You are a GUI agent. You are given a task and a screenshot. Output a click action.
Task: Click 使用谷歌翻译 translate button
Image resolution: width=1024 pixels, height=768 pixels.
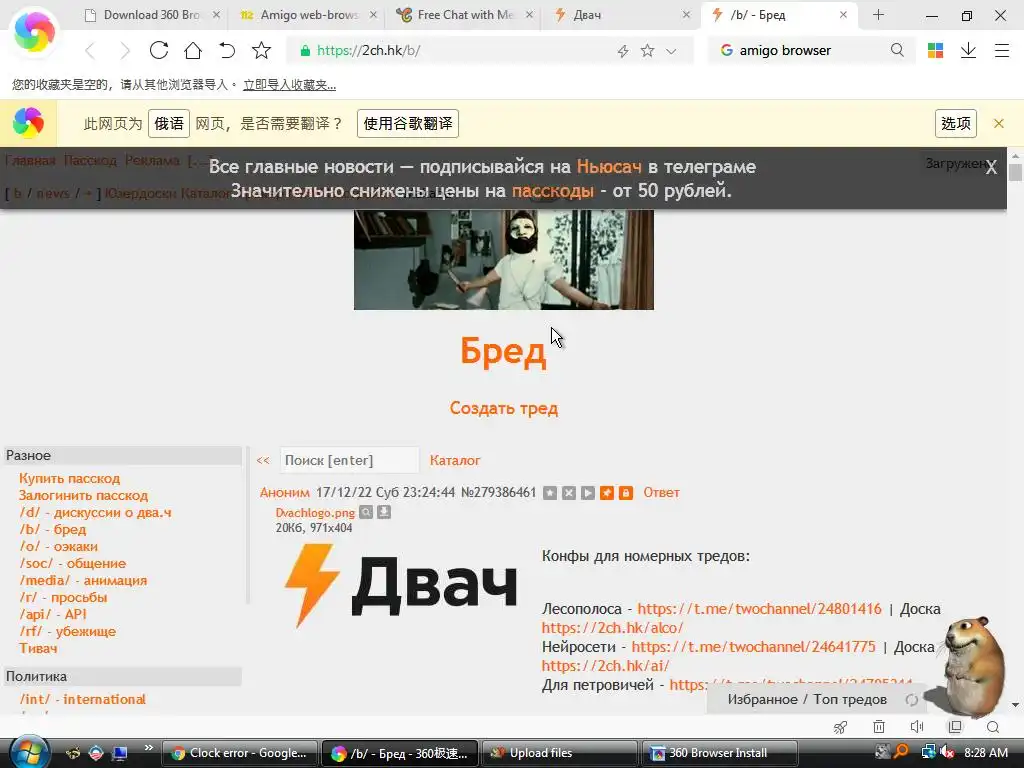point(408,123)
